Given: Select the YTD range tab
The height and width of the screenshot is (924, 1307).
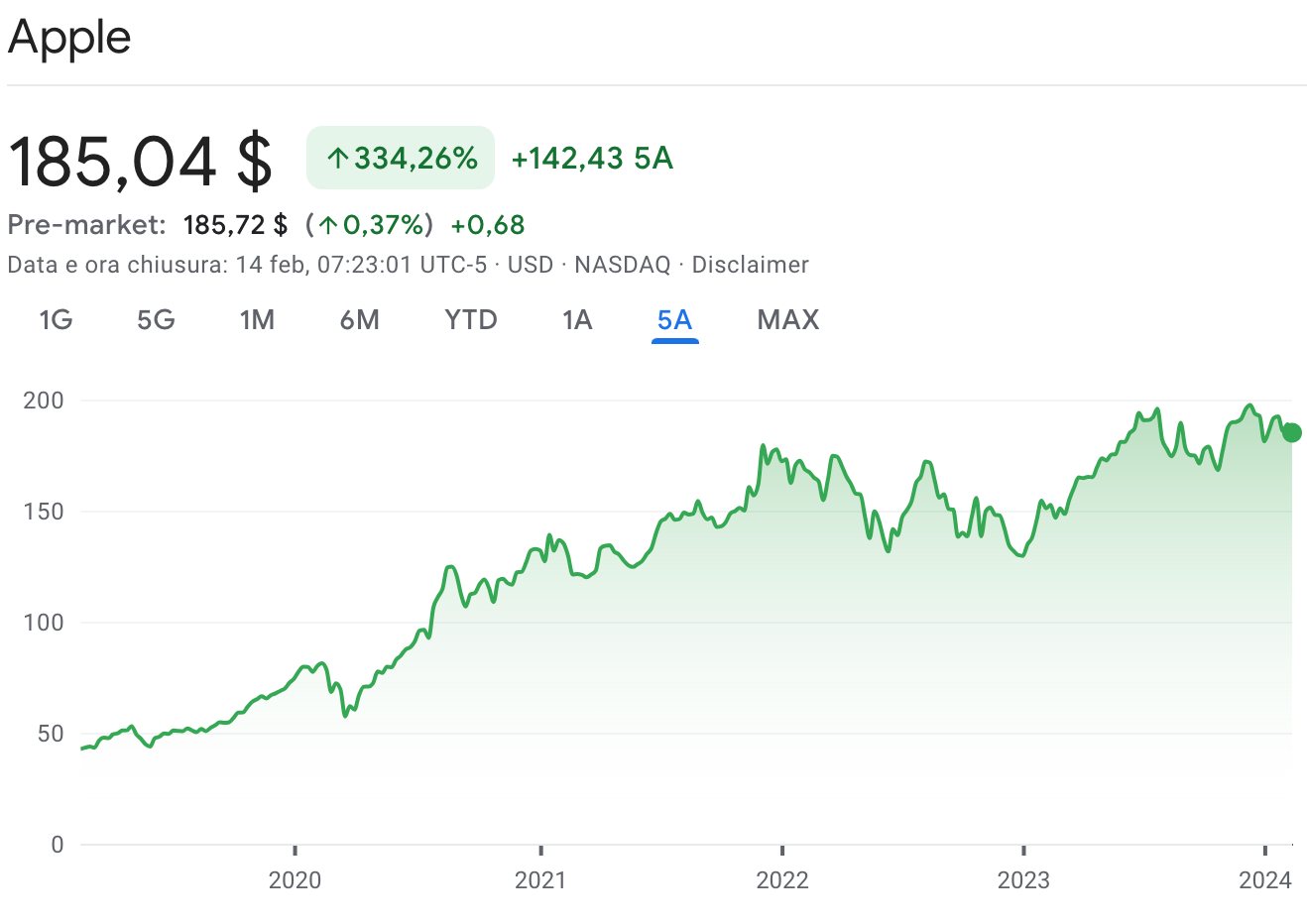Looking at the screenshot, I should point(470,320).
